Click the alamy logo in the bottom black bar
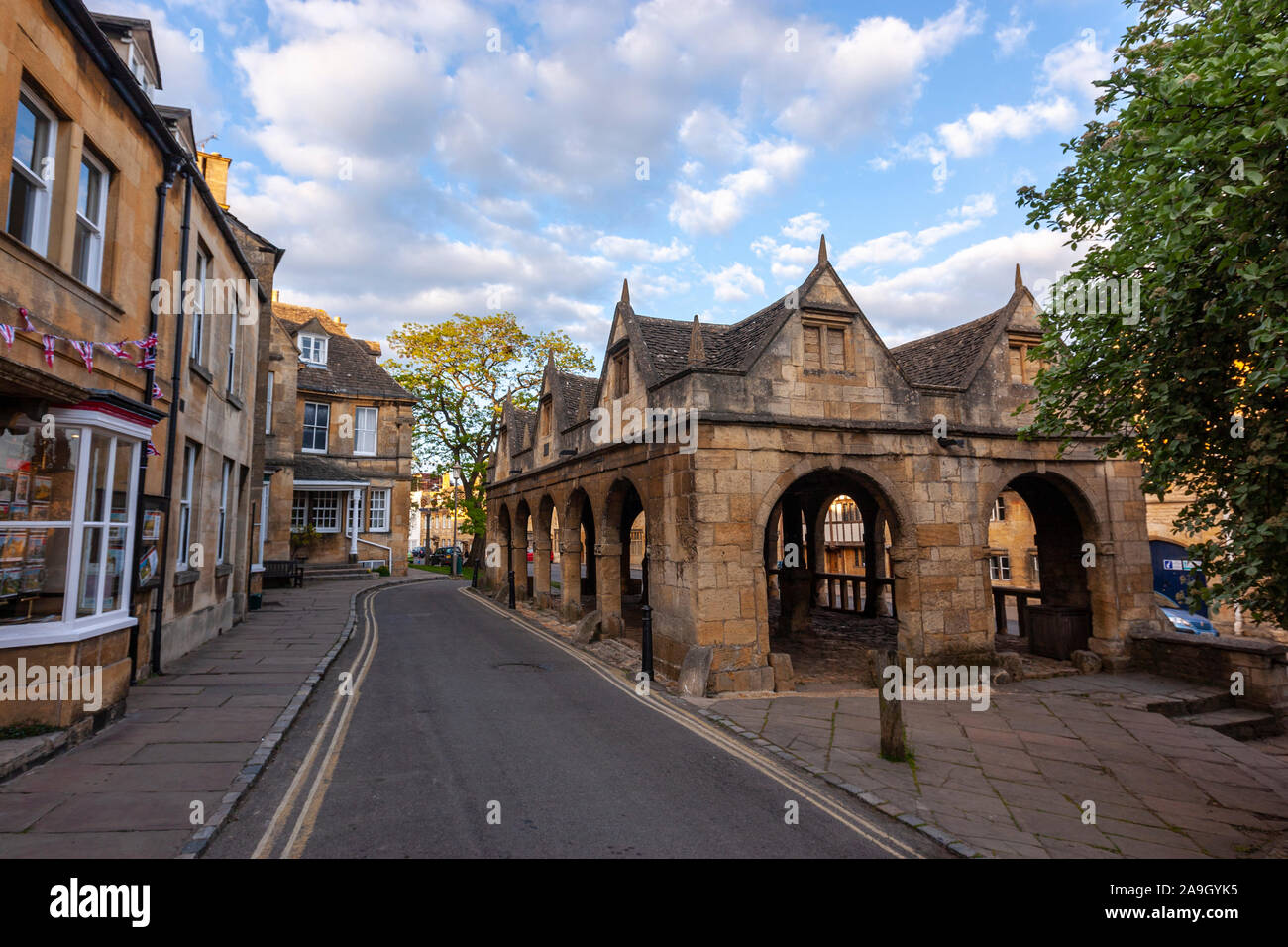1288x947 pixels. [x=100, y=902]
